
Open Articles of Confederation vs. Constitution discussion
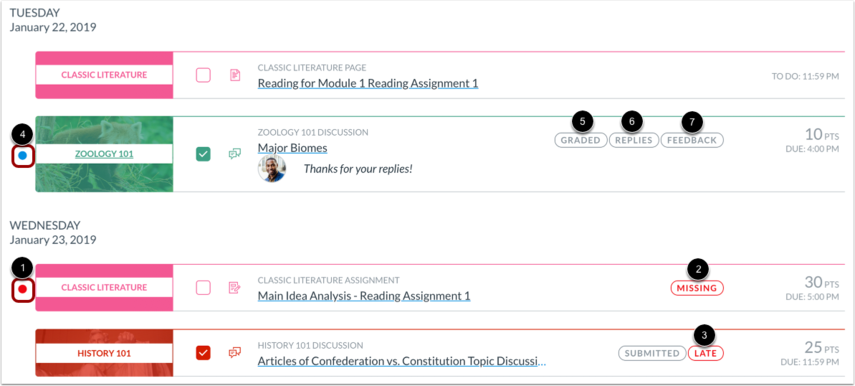point(402,361)
